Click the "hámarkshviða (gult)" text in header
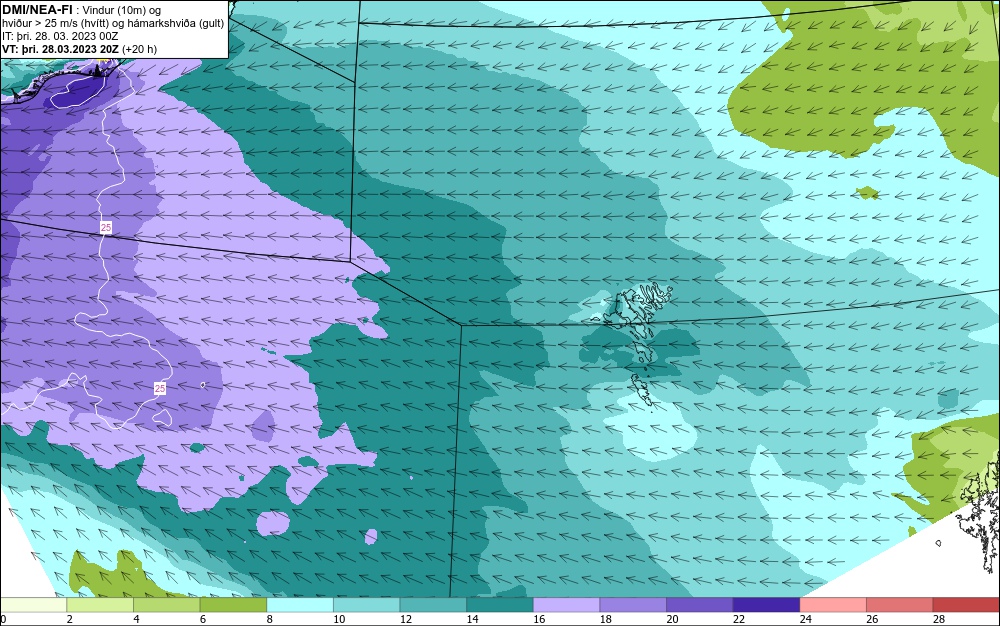1000x626 pixels. coord(170,23)
